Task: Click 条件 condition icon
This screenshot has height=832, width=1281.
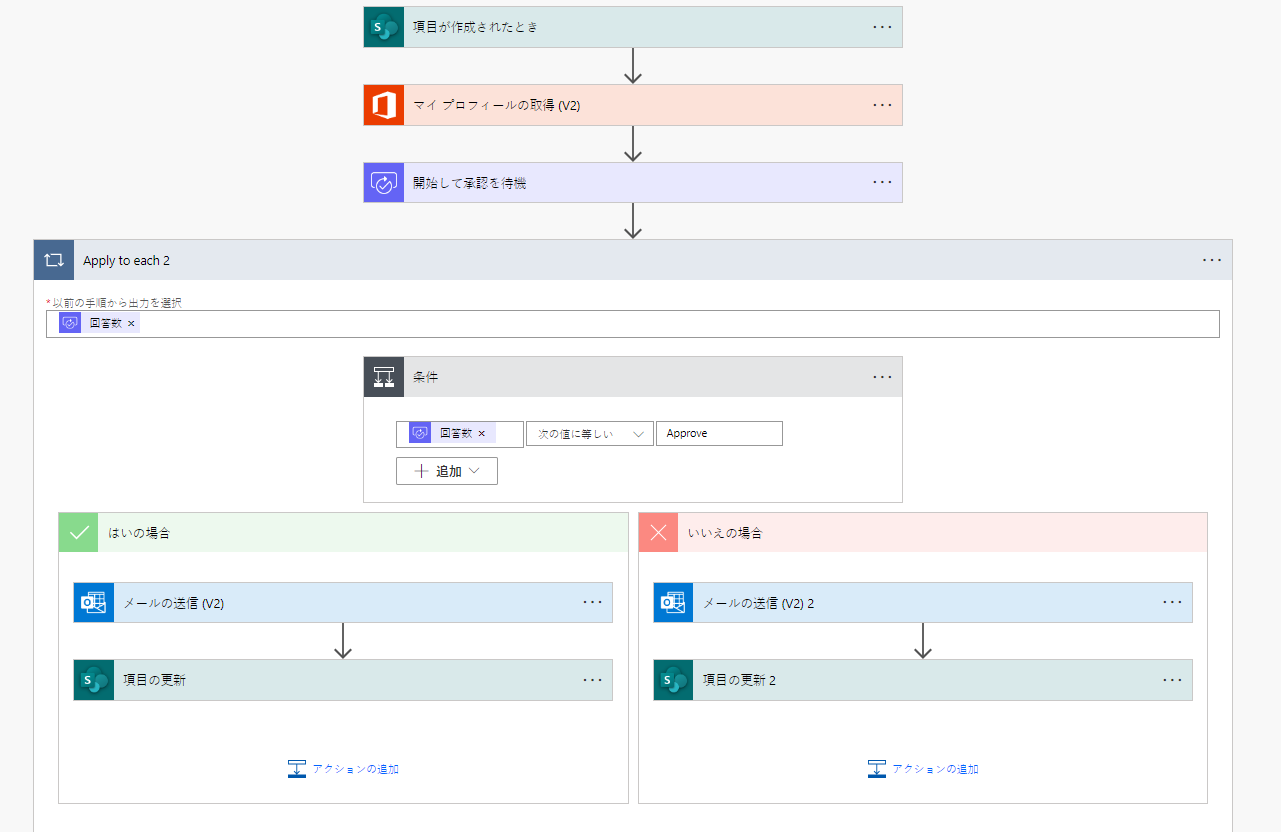Action: coord(383,377)
